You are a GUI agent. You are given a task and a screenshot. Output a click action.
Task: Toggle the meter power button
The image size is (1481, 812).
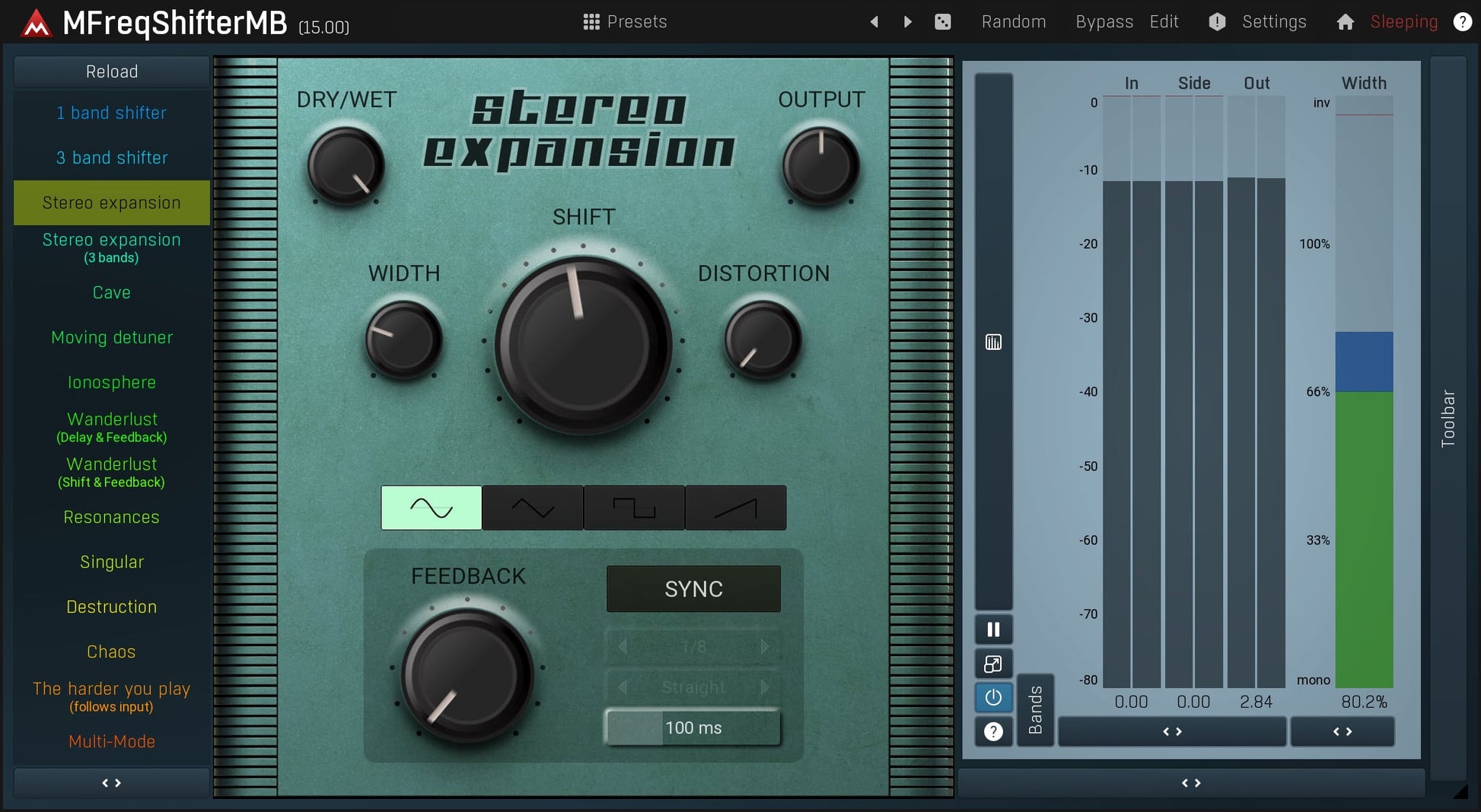point(993,697)
